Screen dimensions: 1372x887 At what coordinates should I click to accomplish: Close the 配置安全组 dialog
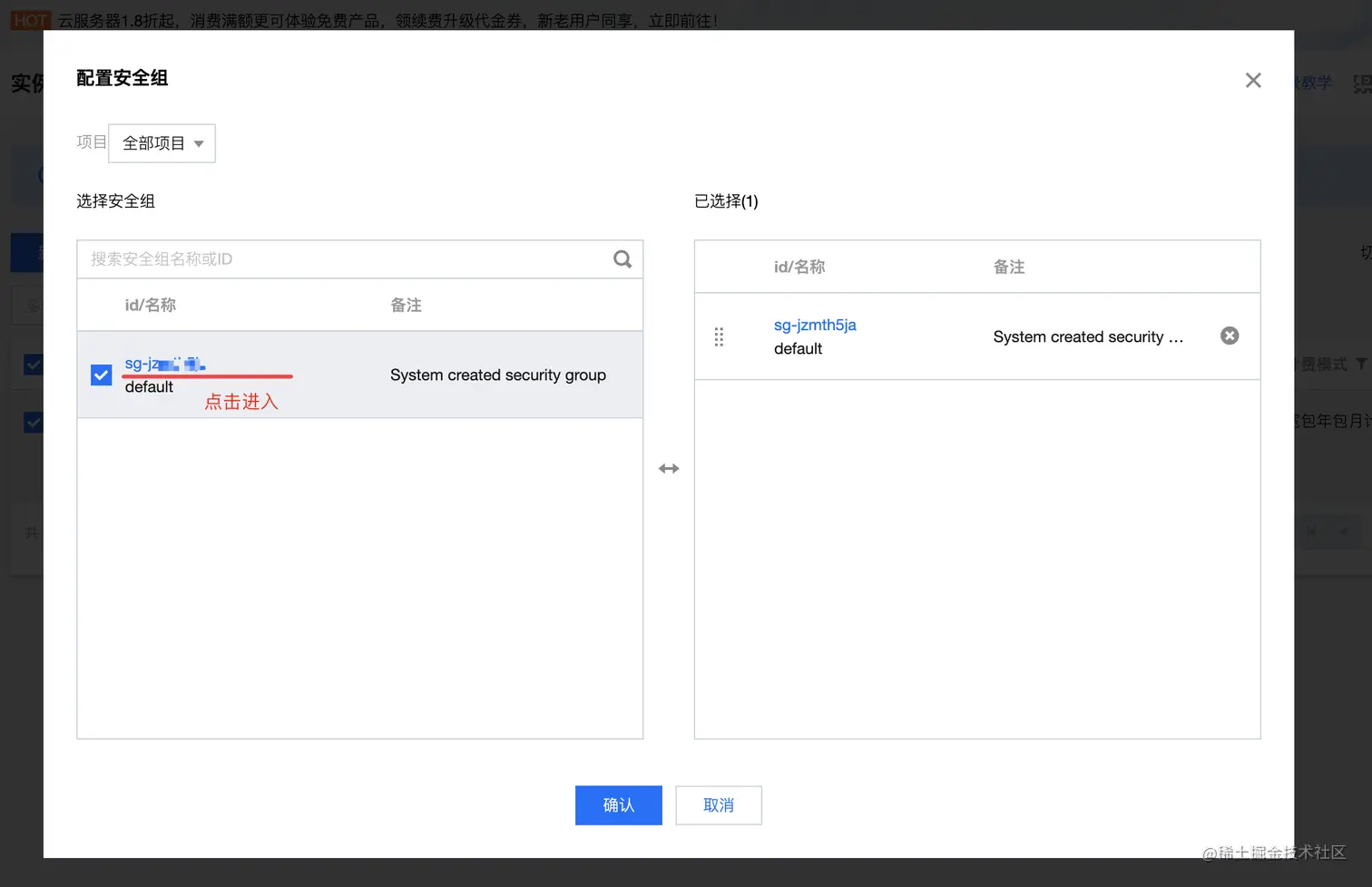[x=1253, y=80]
